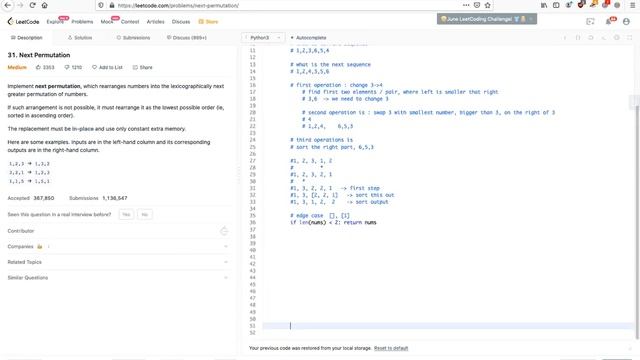The width and height of the screenshot is (640, 360).
Task: Open the tracking protection shield icon
Action: tap(101, 5)
